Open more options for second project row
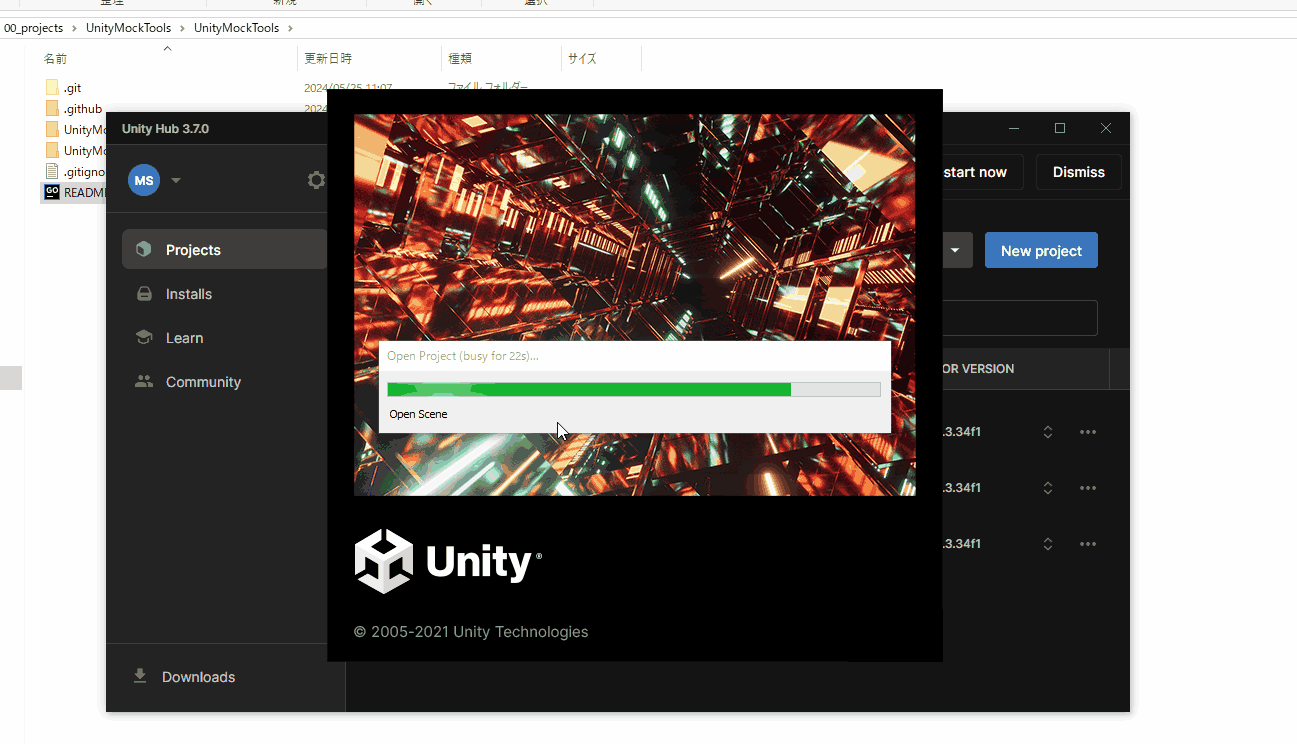The image size is (1297, 744). point(1088,488)
